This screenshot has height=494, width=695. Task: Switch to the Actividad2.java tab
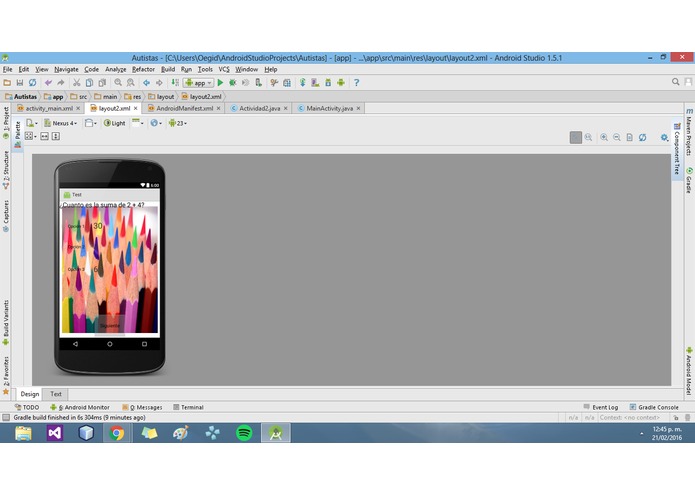tap(256, 108)
